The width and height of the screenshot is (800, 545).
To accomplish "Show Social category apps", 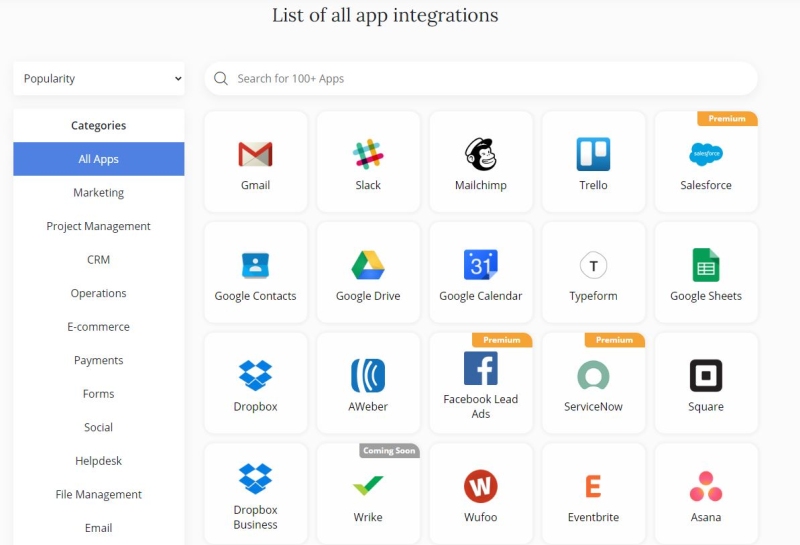I will 99,428.
